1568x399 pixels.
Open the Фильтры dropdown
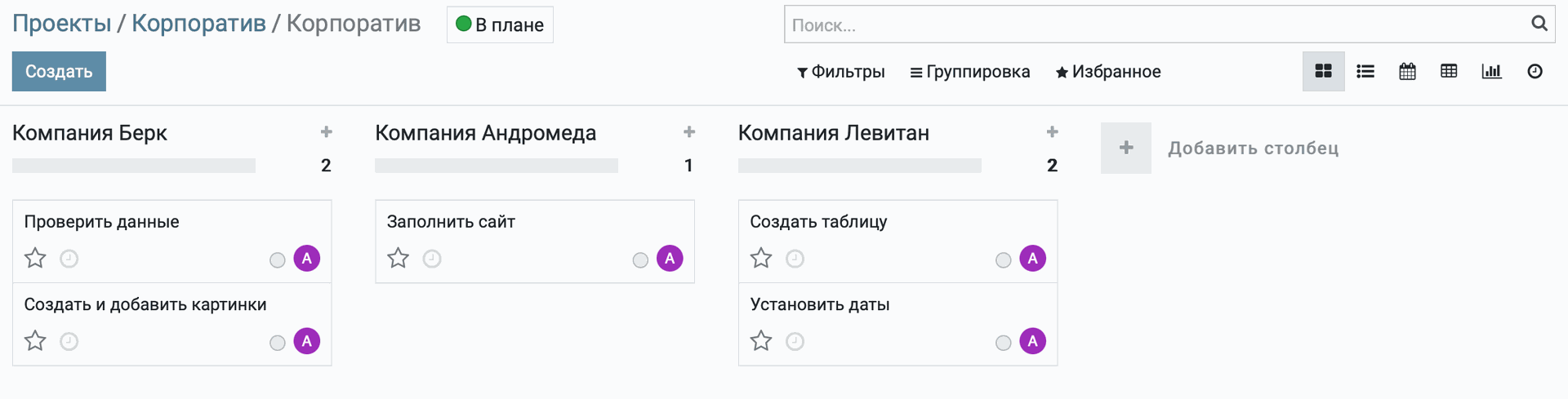(840, 72)
